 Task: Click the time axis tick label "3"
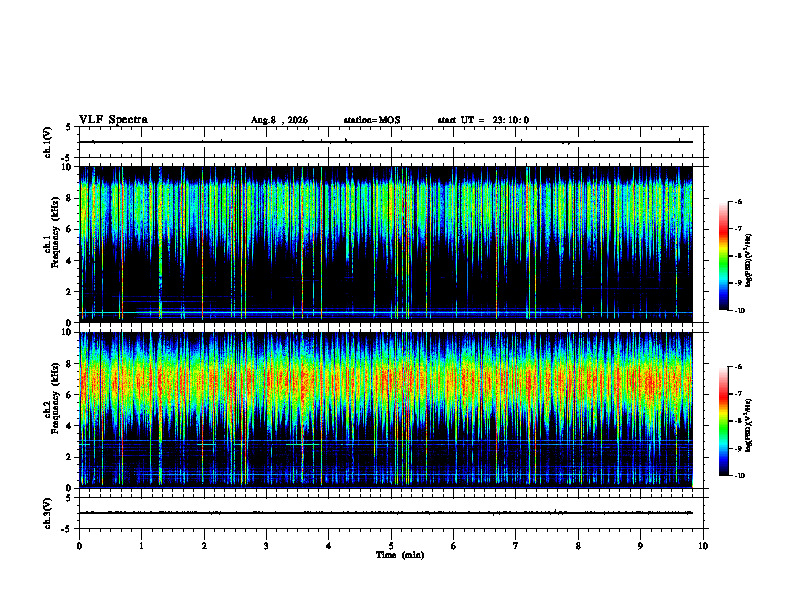coord(266,546)
